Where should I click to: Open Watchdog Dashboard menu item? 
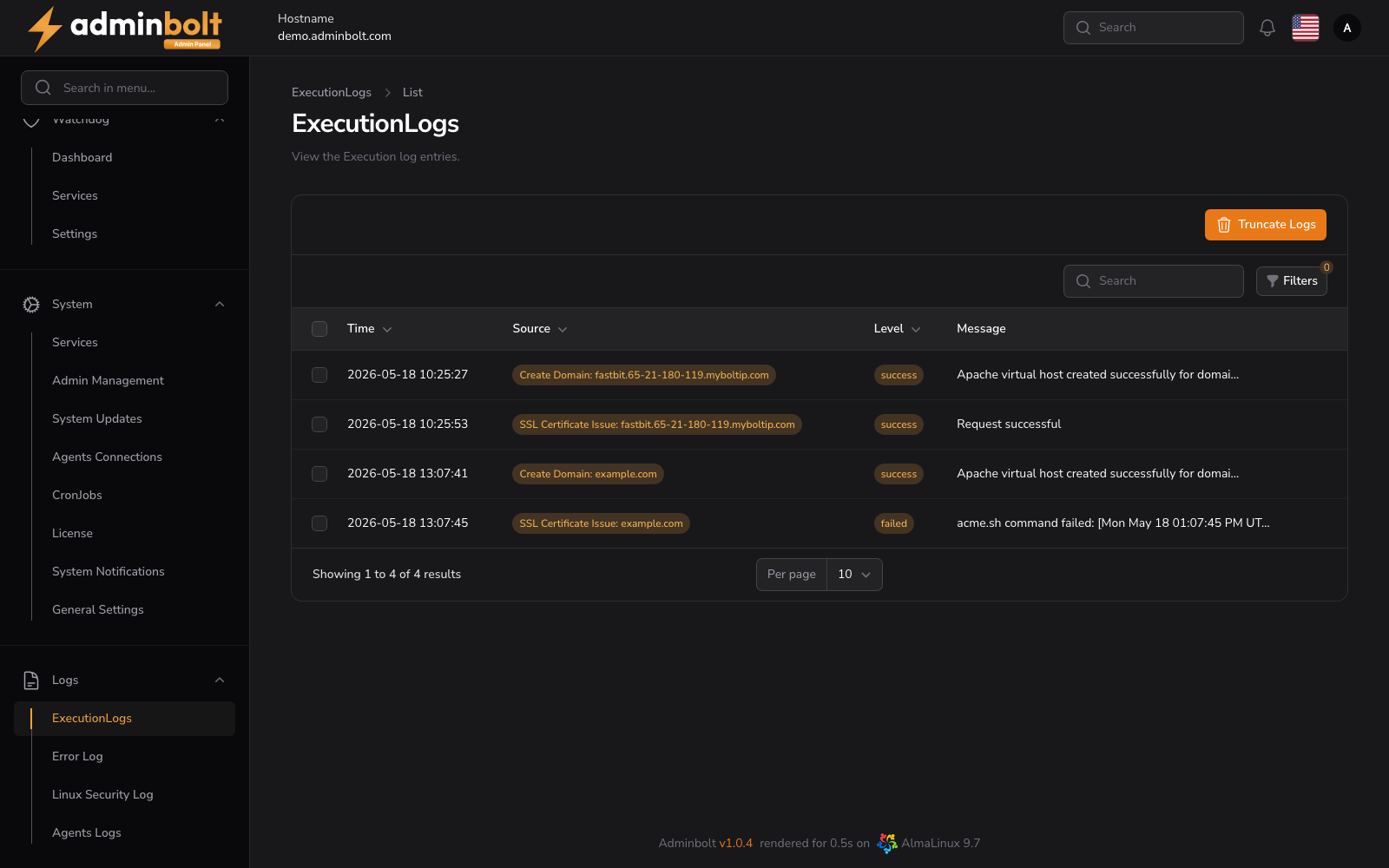pyautogui.click(x=82, y=158)
